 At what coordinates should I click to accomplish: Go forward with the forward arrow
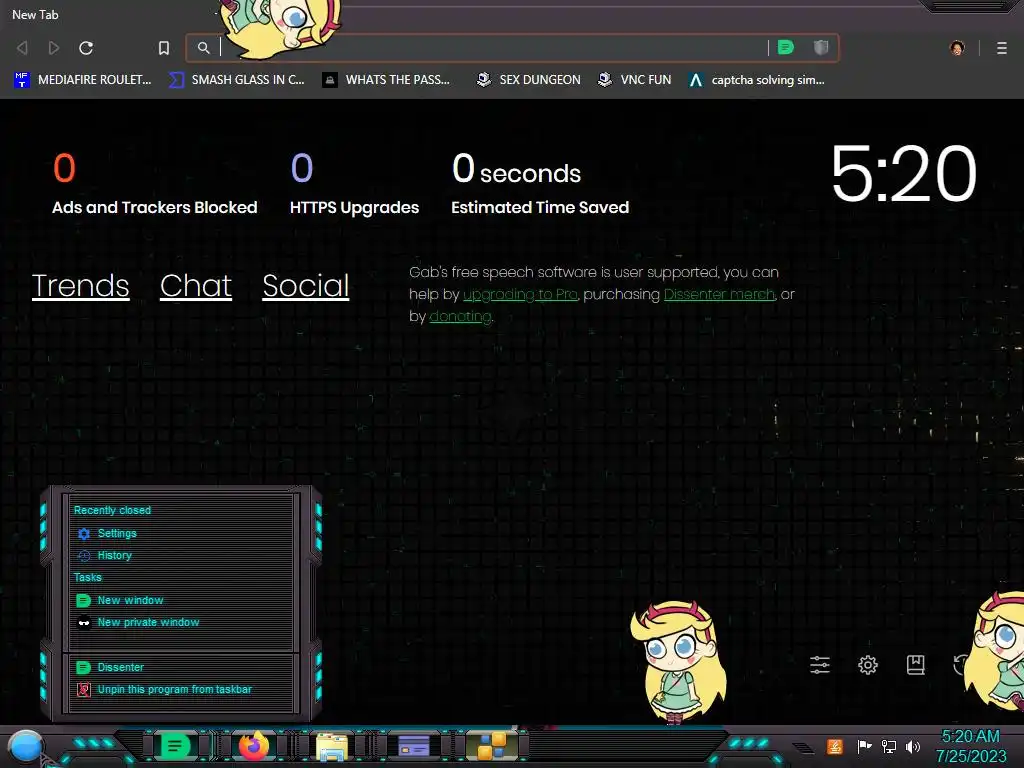(x=54, y=48)
